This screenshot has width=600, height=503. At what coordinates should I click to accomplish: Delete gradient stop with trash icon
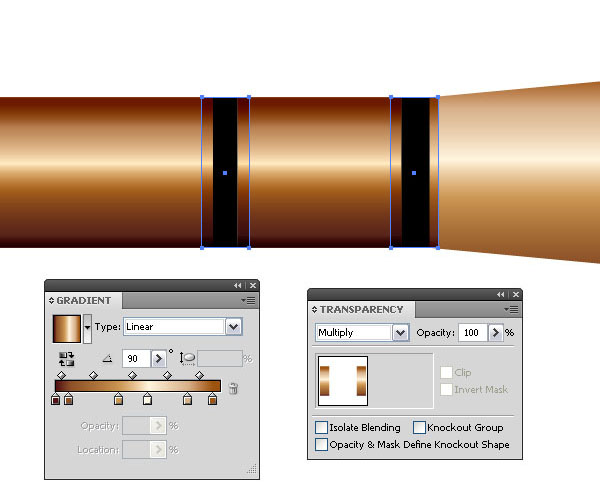(x=233, y=388)
